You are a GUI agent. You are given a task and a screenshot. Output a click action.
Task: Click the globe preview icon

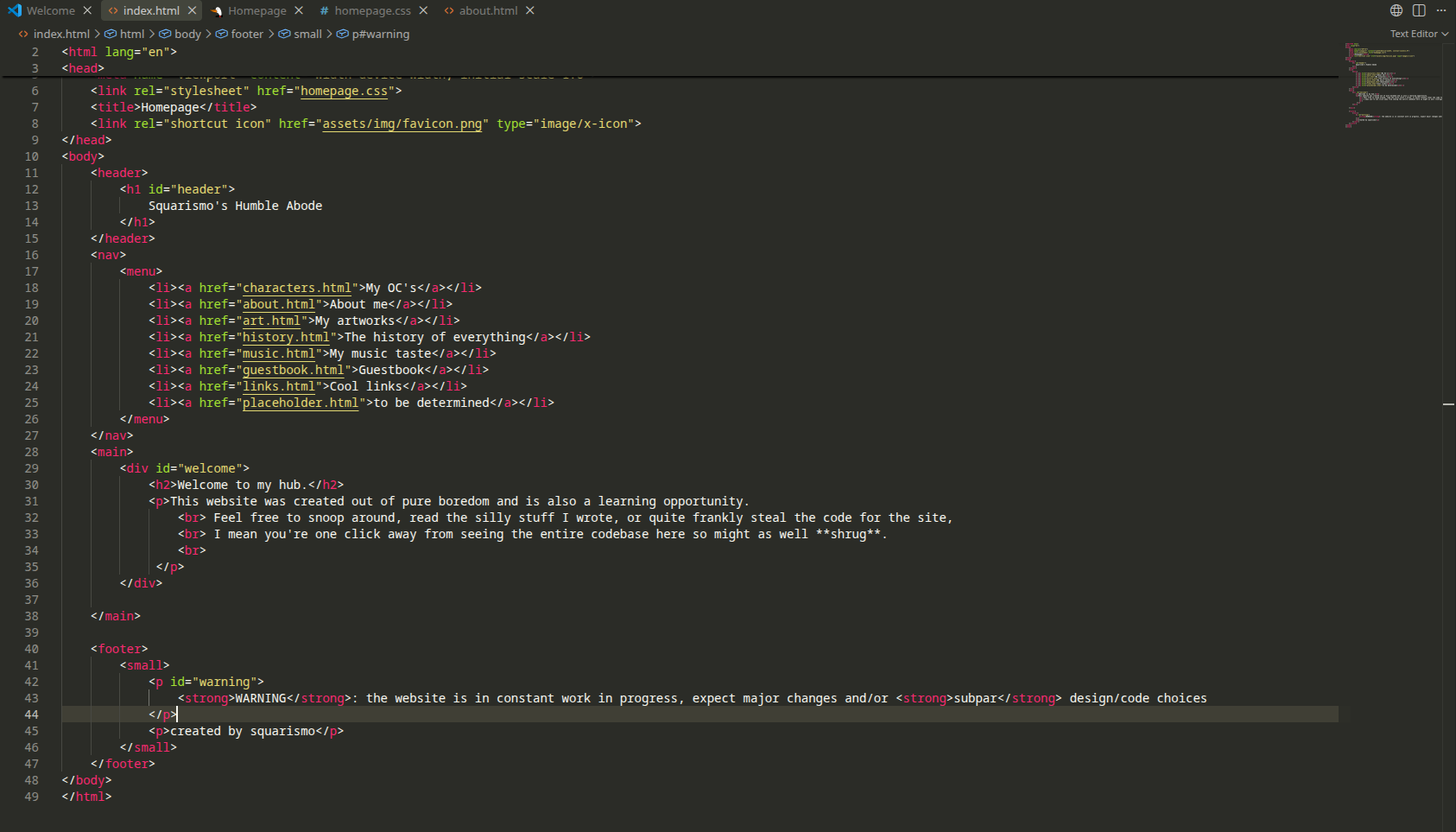tap(1396, 10)
